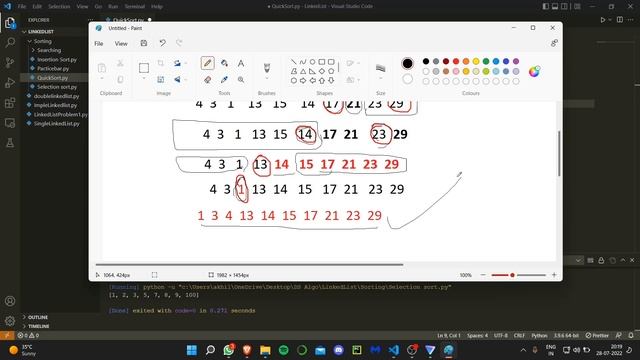Open the Rotate dropdown arrow
Viewport: 640px width, 360px height.
click(186, 63)
